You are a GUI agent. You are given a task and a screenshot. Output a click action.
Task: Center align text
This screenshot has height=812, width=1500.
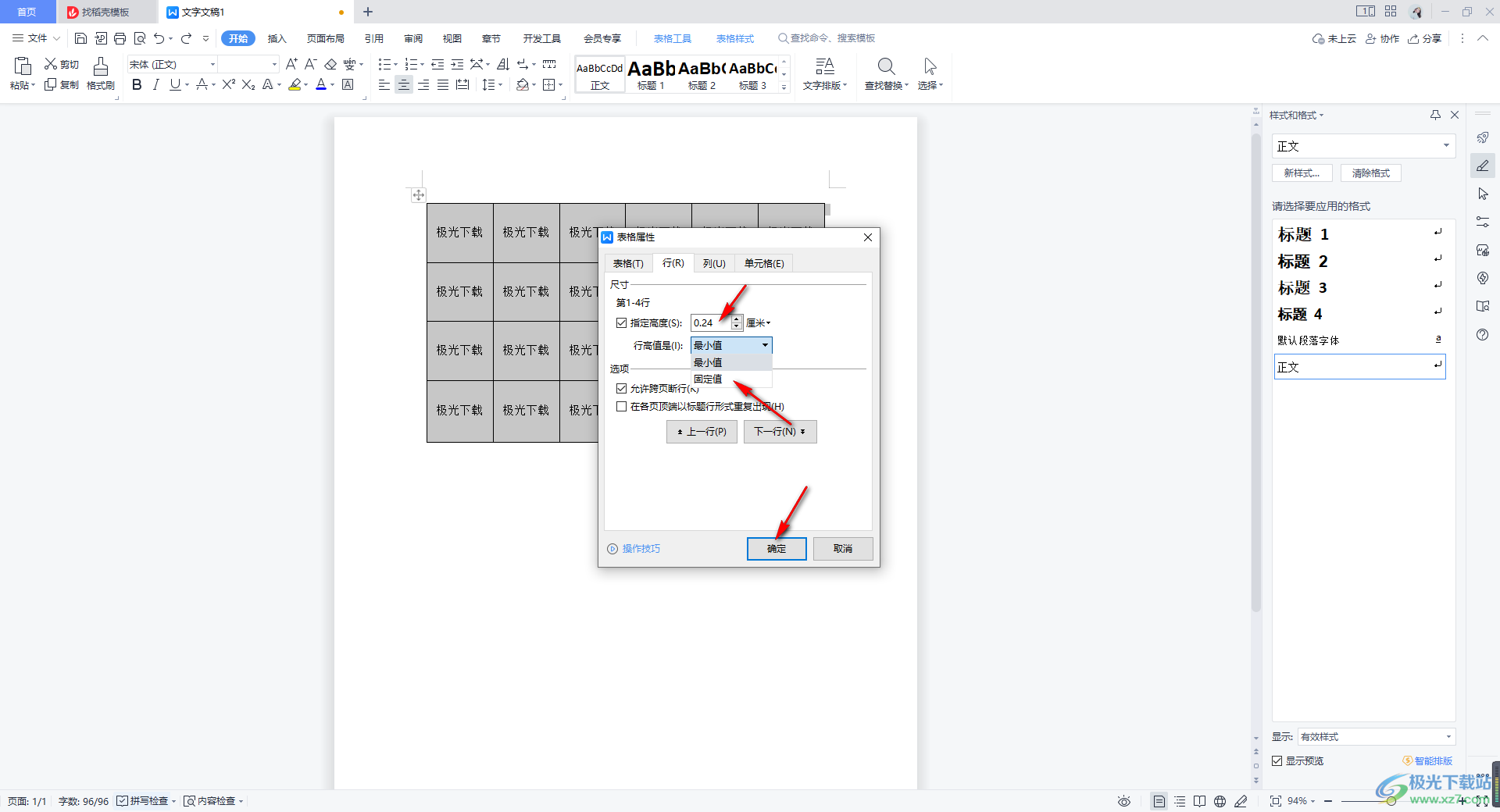403,84
